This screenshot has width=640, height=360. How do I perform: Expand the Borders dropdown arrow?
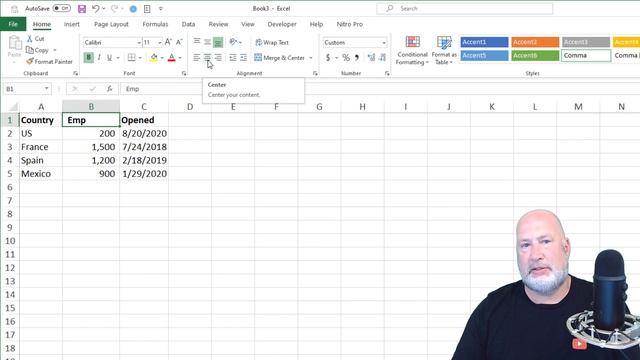pos(140,58)
